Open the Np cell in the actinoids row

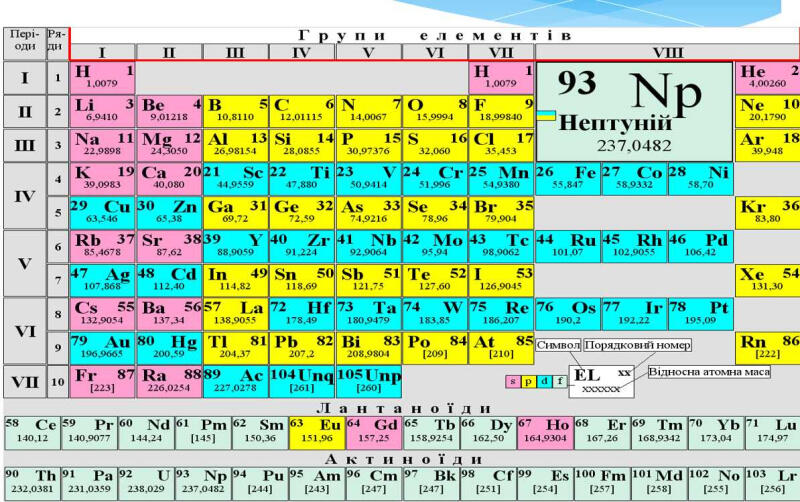[203, 483]
